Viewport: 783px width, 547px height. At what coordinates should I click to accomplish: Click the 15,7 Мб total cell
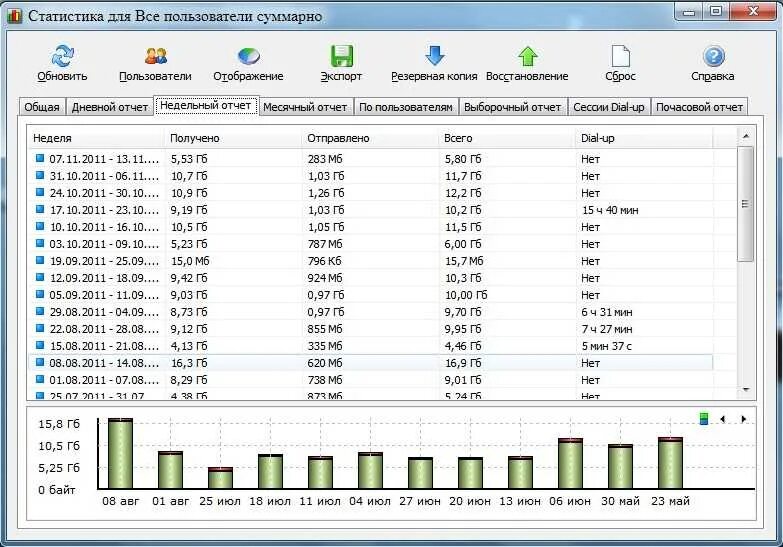coord(464,261)
